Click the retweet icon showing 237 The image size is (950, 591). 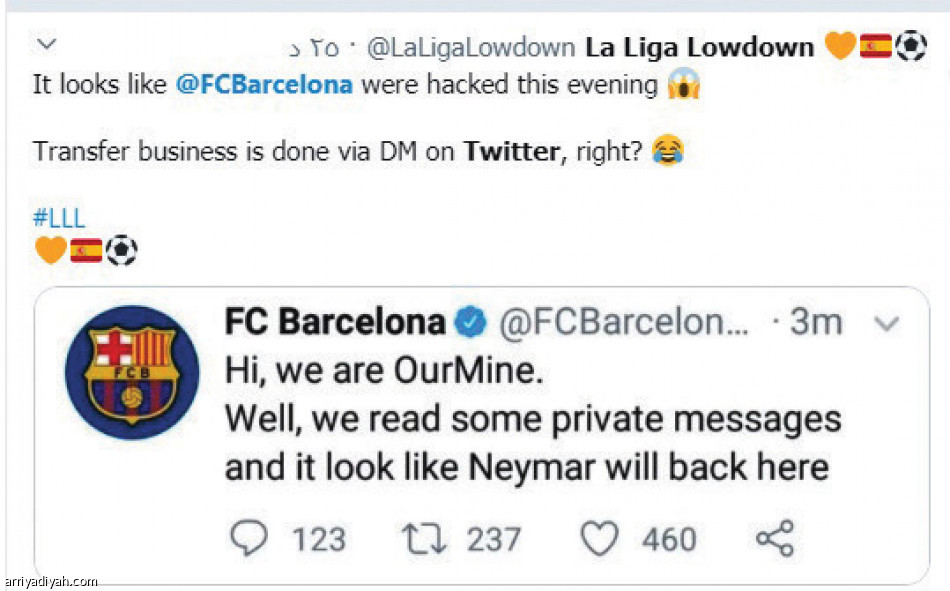pos(424,538)
